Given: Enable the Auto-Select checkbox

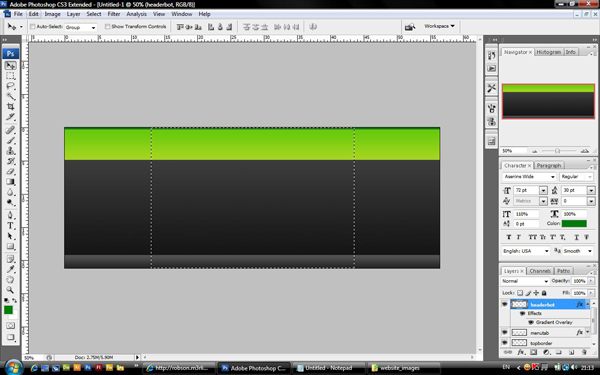Looking at the screenshot, I should pyautogui.click(x=33, y=26).
